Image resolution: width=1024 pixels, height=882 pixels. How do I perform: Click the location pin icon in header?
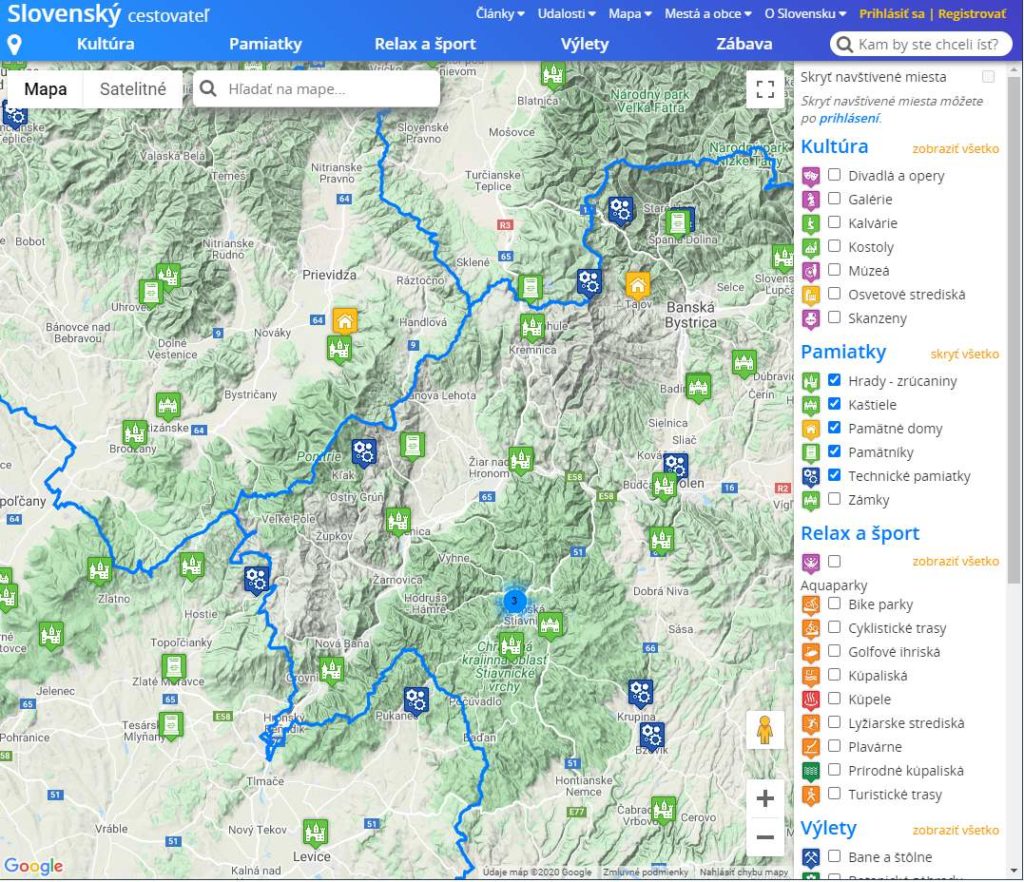[14, 44]
